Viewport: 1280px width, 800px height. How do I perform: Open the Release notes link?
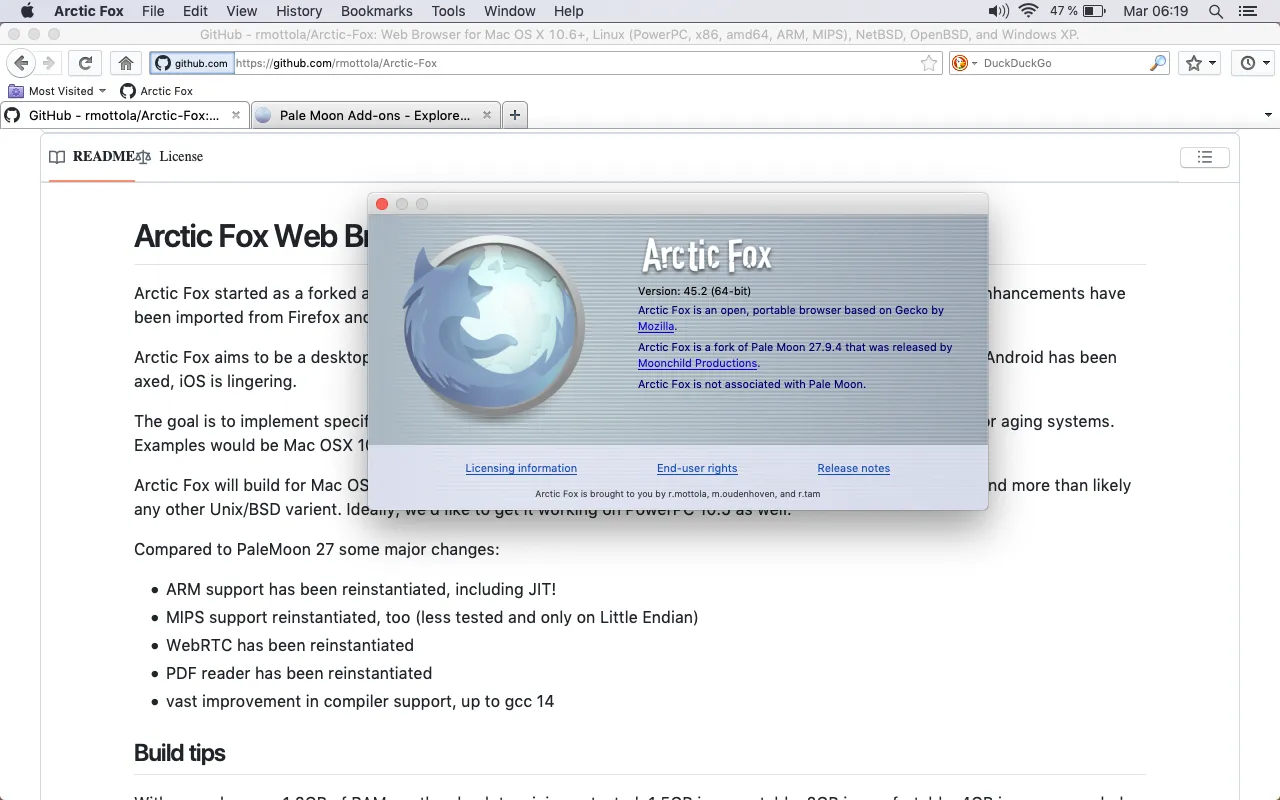click(x=853, y=468)
